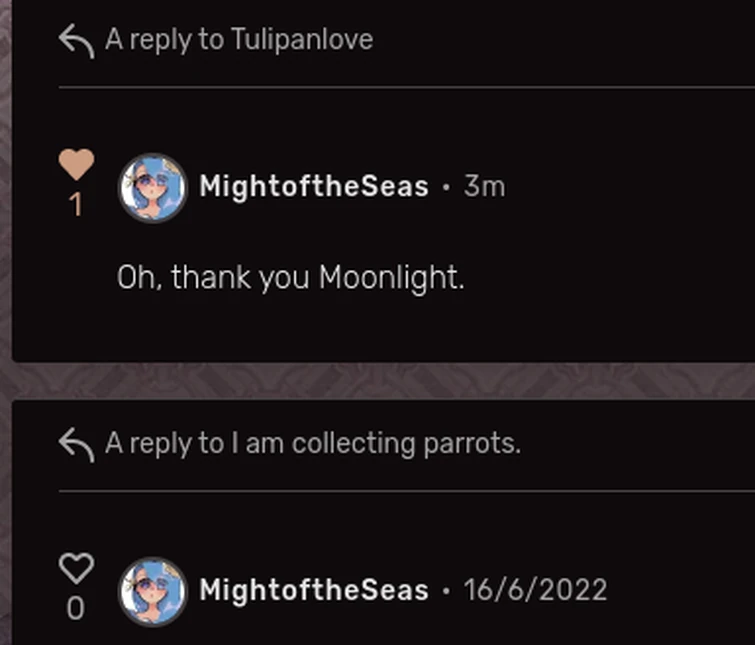This screenshot has height=645, width=755.
Task: Click the divider line below the parrots reply header
Action: (x=400, y=491)
